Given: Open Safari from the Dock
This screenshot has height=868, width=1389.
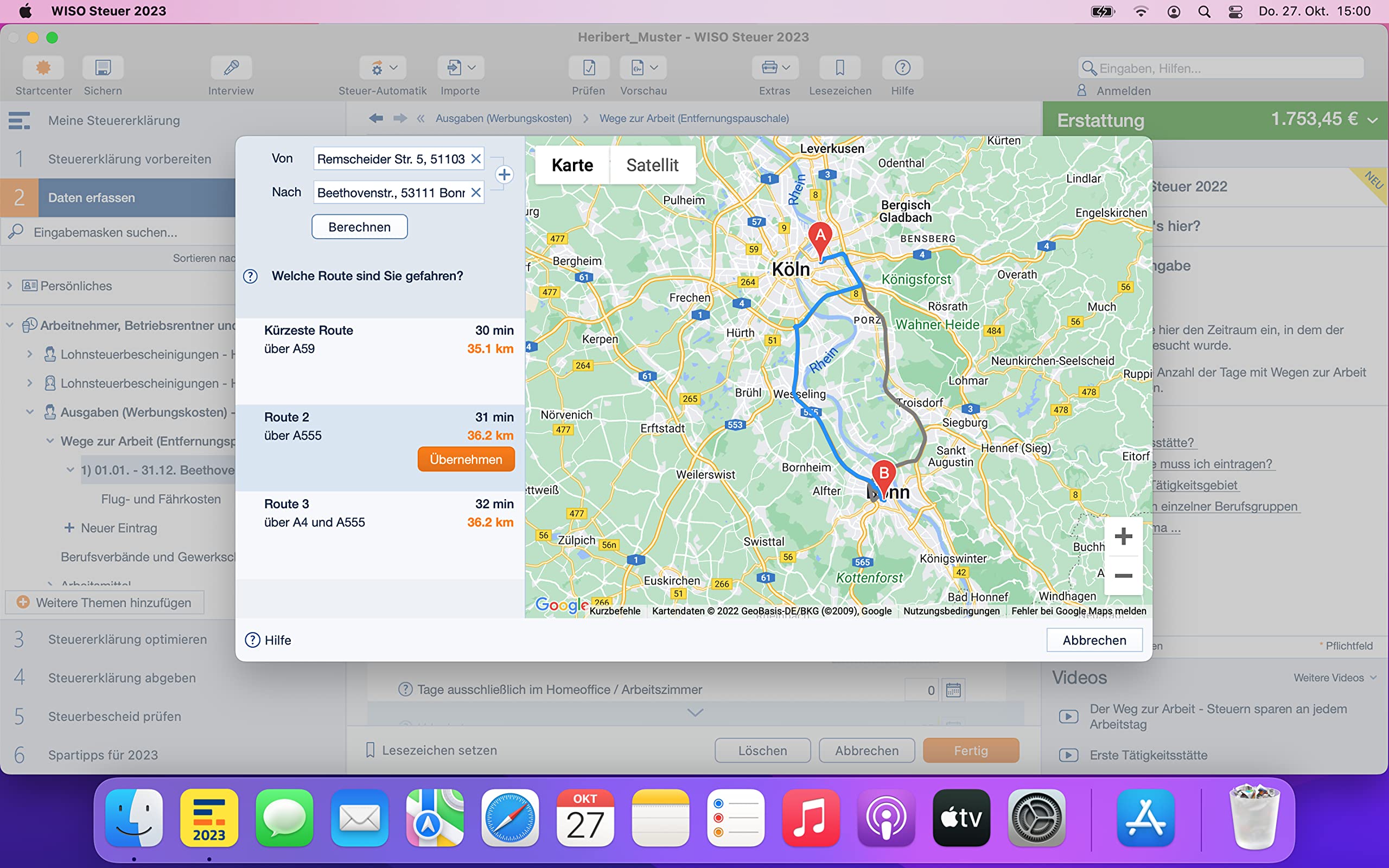Looking at the screenshot, I should [509, 818].
